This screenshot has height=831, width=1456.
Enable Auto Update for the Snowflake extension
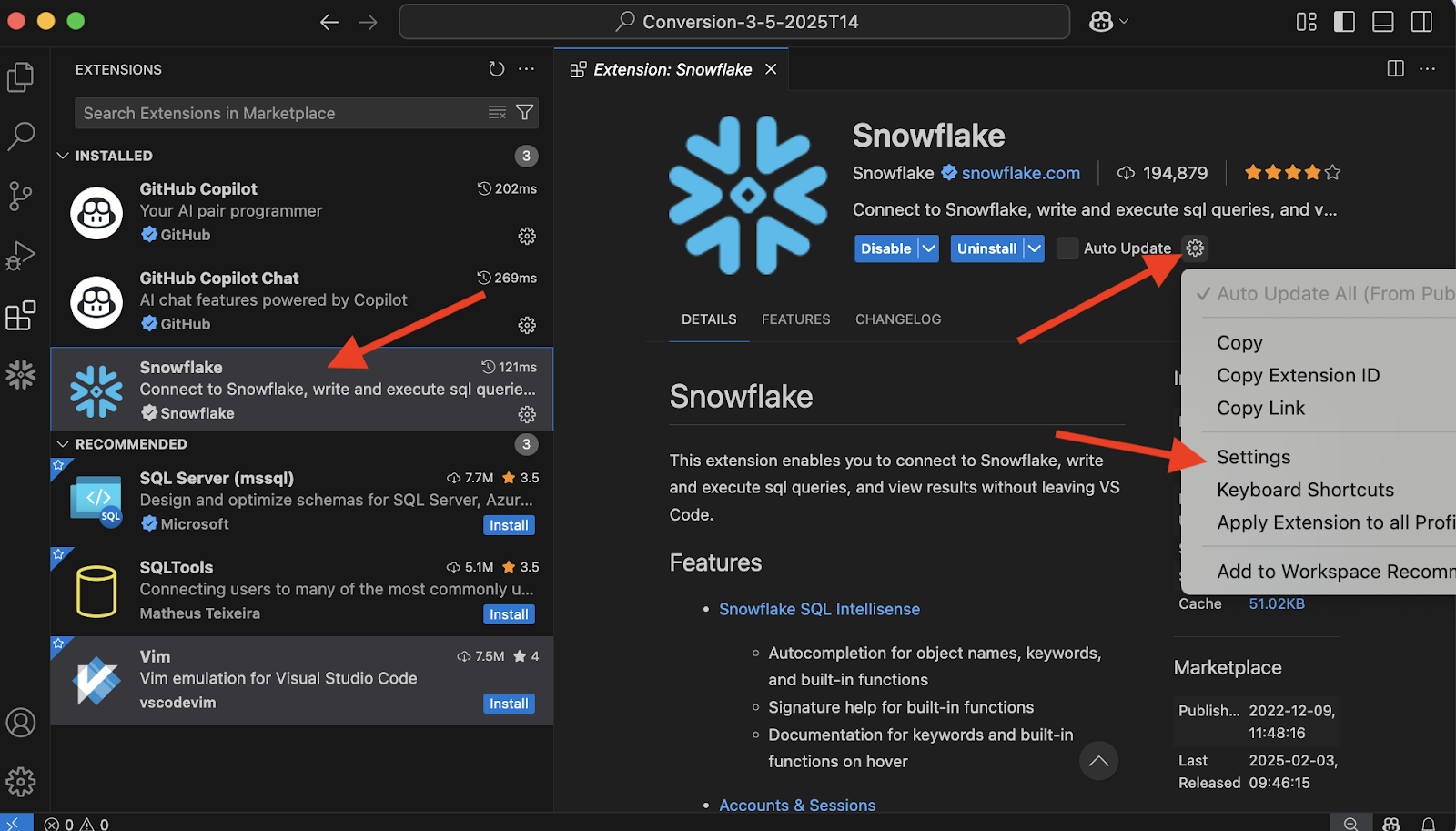pyautogui.click(x=1066, y=248)
